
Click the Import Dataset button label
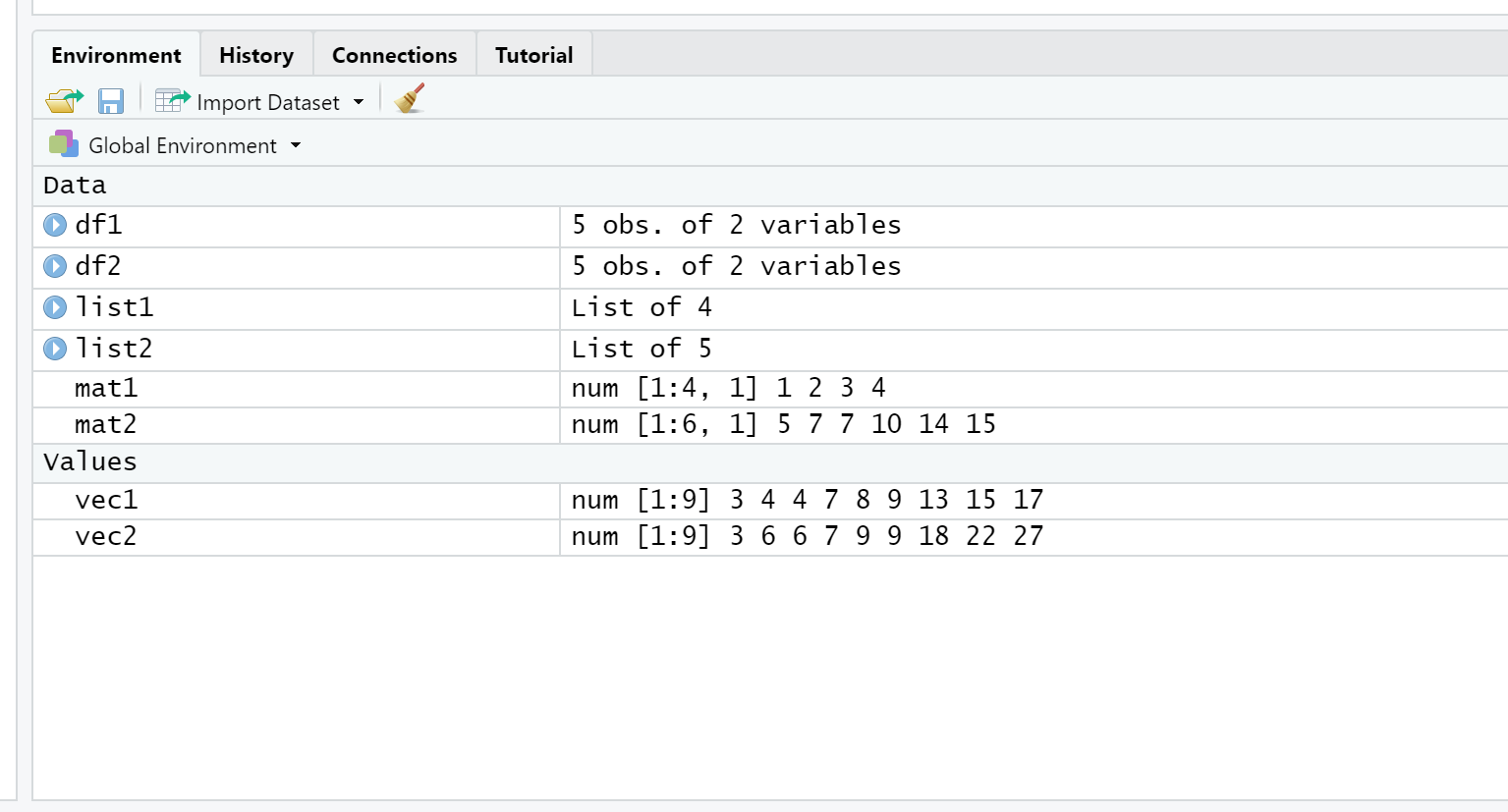pyautogui.click(x=268, y=102)
